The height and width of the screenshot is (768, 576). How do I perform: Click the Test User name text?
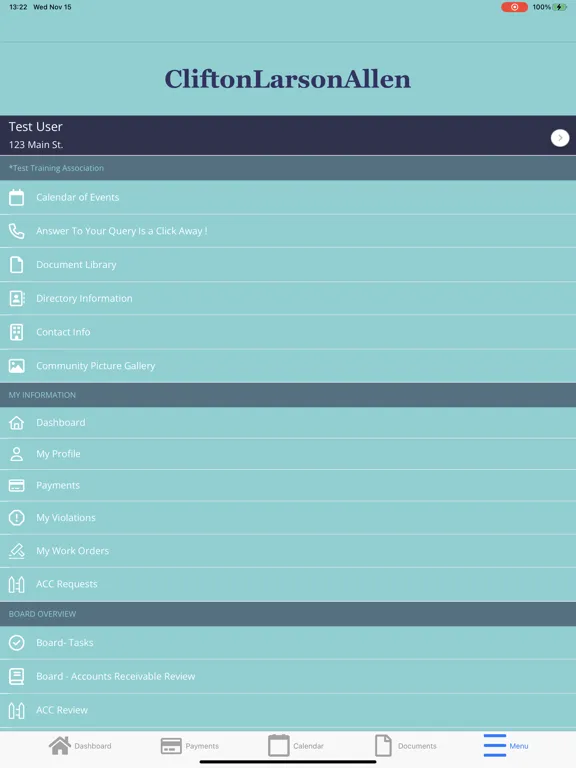(36, 127)
